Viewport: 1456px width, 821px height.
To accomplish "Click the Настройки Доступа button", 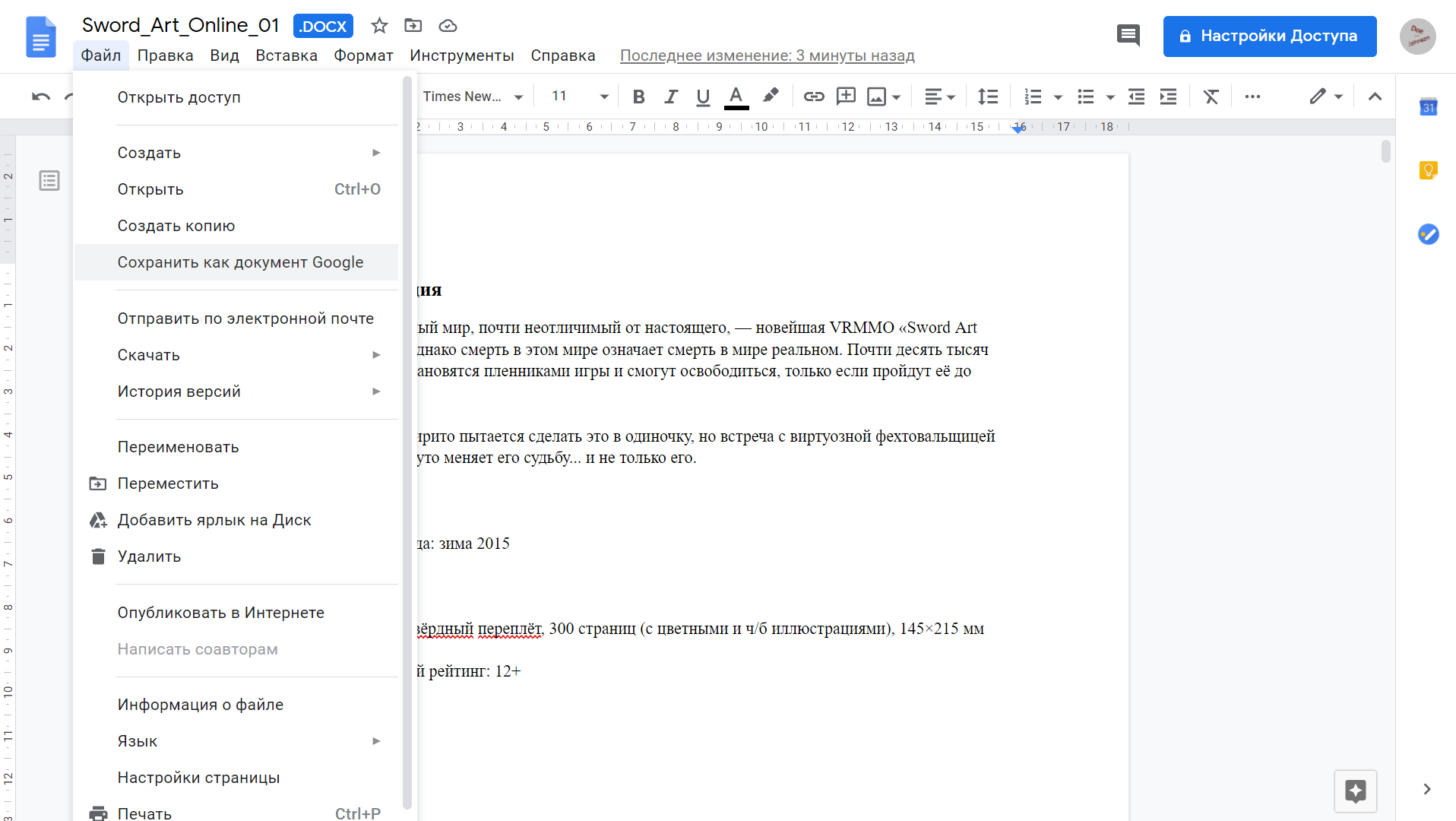I will click(1269, 36).
